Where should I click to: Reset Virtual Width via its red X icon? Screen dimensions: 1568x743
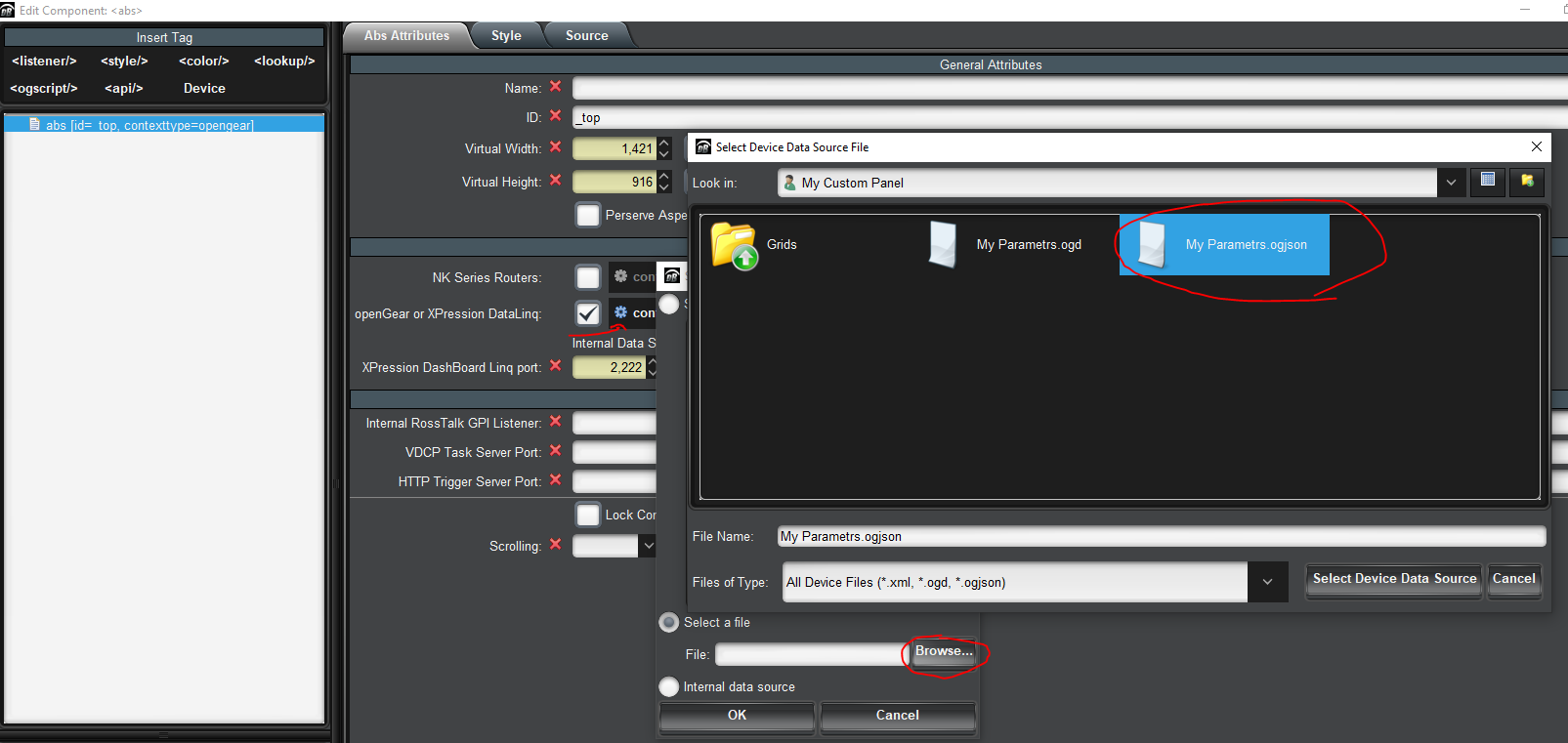[x=555, y=147]
